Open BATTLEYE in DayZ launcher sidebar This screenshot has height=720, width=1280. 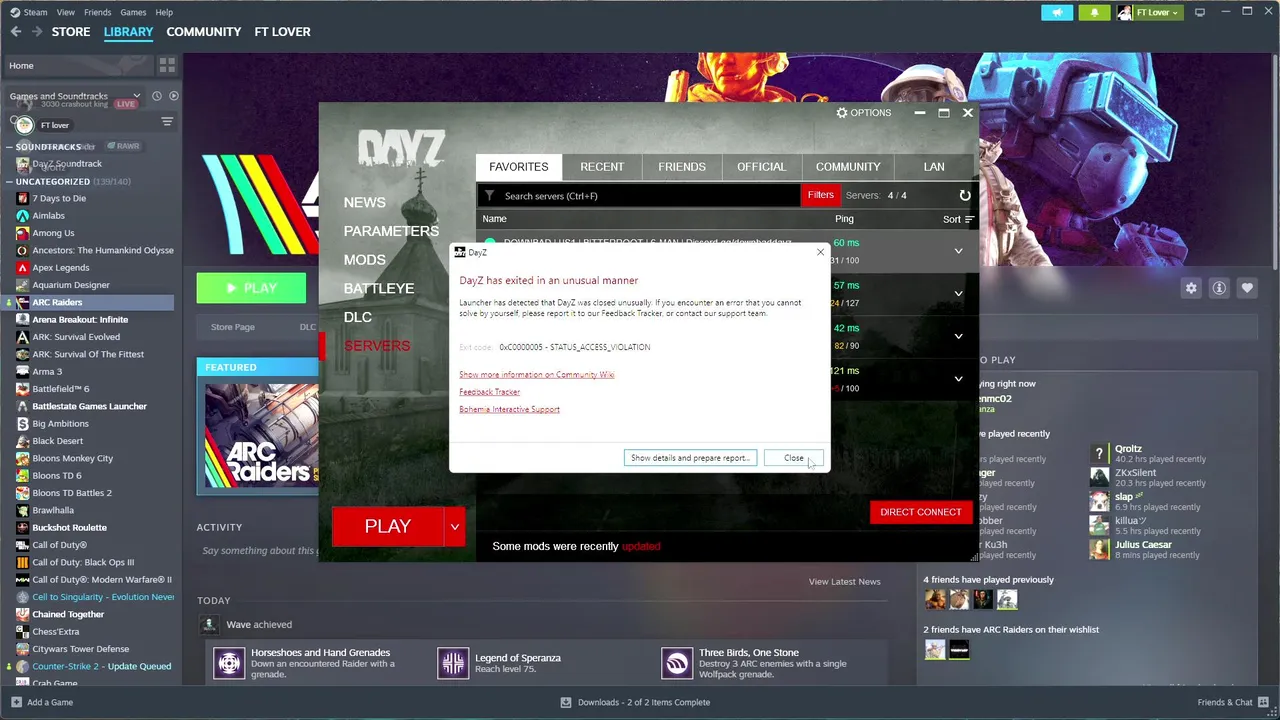pyautogui.click(x=378, y=288)
